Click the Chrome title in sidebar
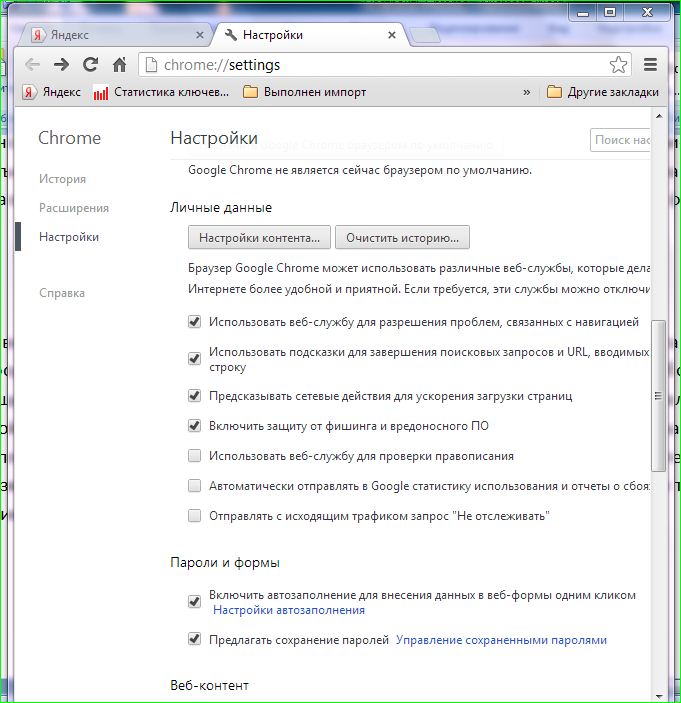The height and width of the screenshot is (703, 681). (x=69, y=138)
